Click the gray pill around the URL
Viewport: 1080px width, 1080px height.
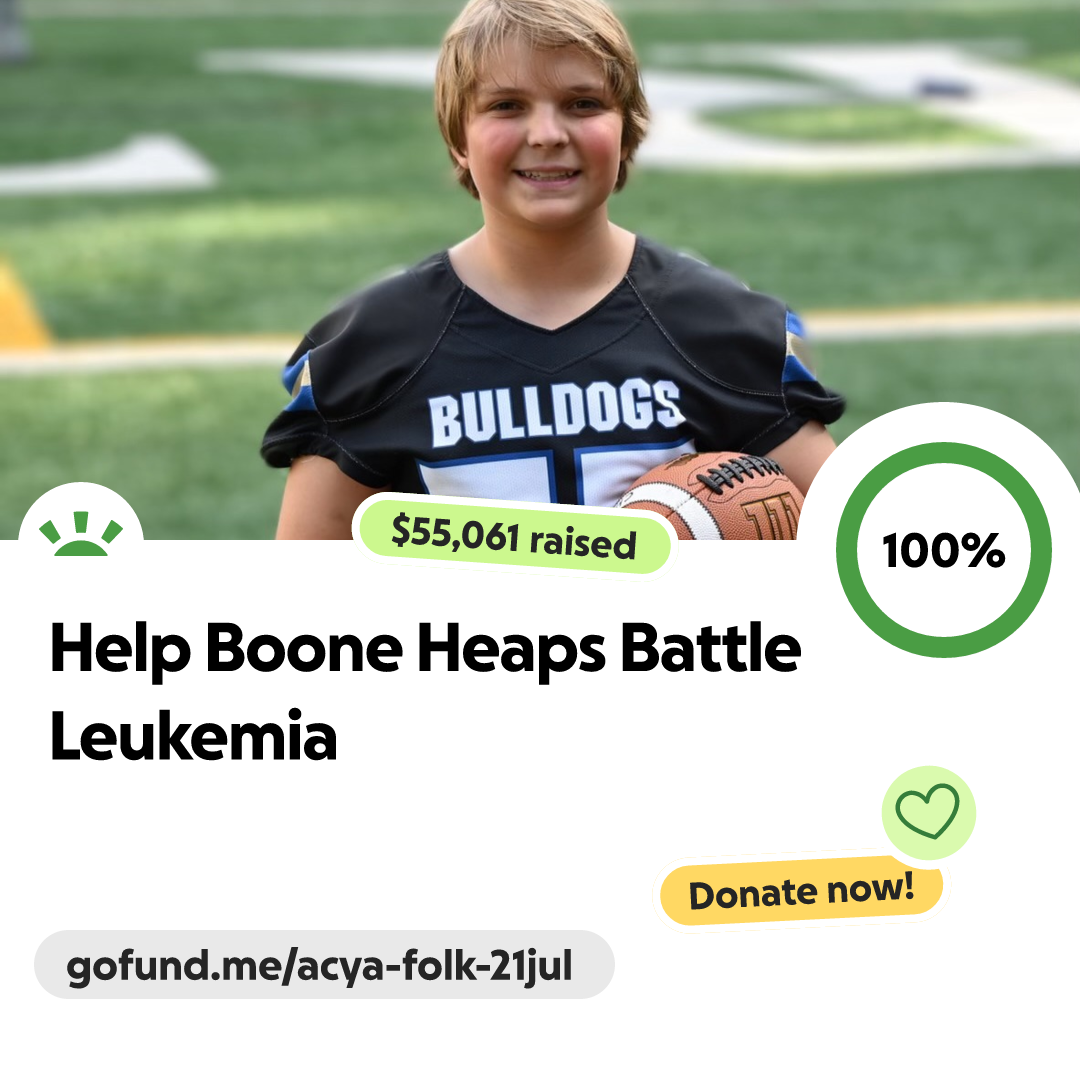click(x=324, y=964)
